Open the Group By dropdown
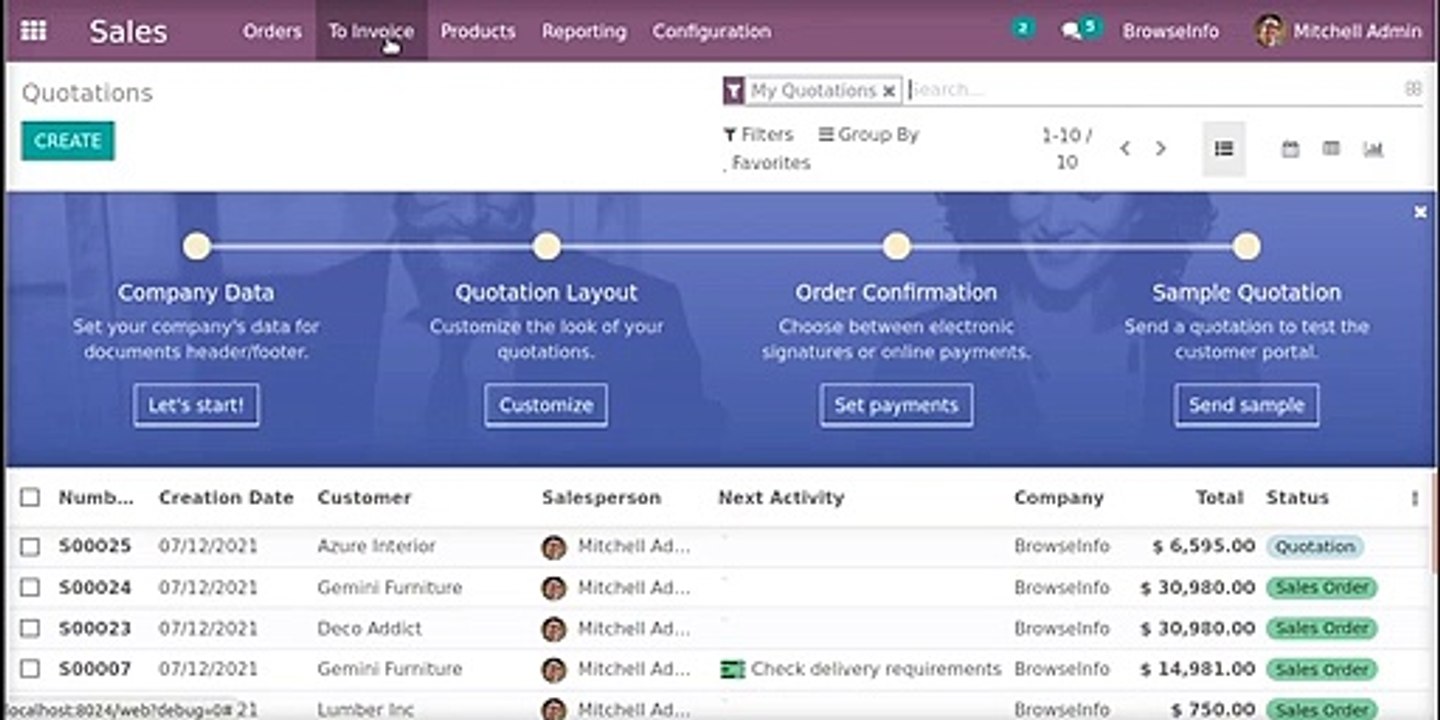 [868, 134]
